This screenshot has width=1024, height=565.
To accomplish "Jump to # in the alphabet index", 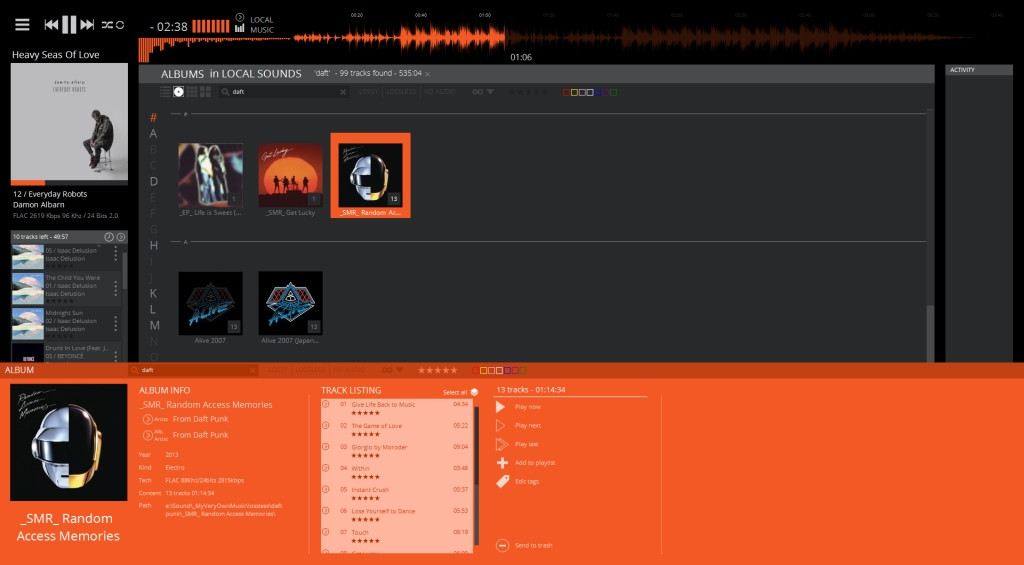I will [x=153, y=118].
